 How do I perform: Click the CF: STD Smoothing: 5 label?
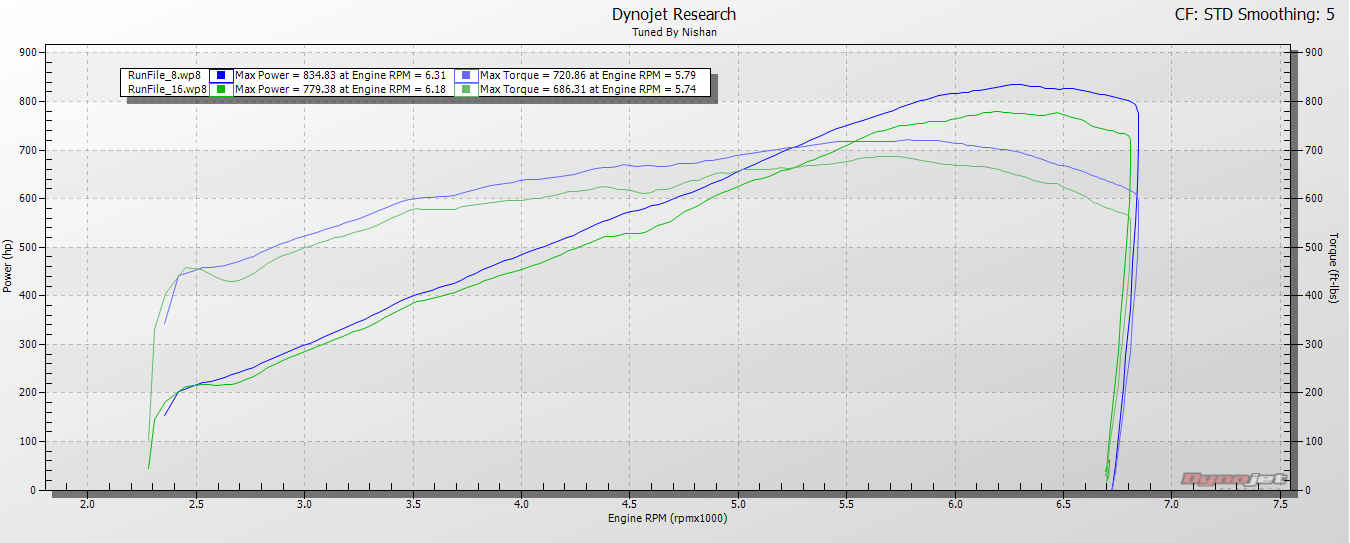point(1259,14)
